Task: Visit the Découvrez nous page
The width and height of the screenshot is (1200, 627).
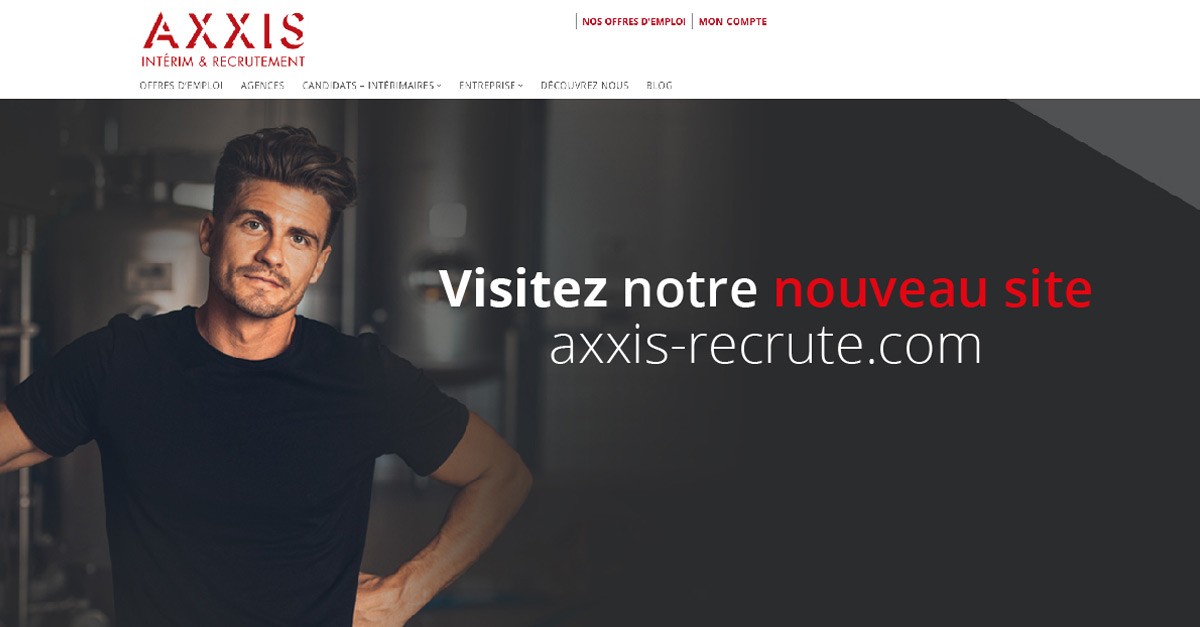Action: (x=584, y=86)
